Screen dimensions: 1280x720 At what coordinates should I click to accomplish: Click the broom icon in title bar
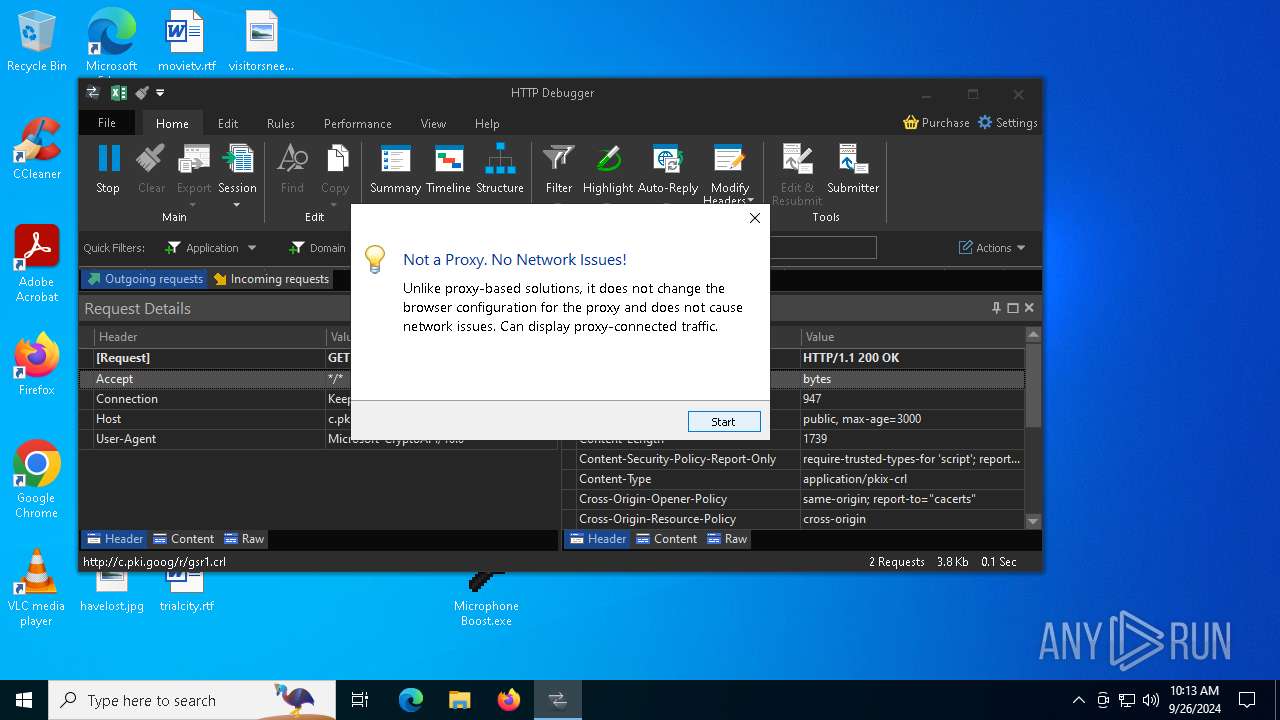tap(142, 93)
